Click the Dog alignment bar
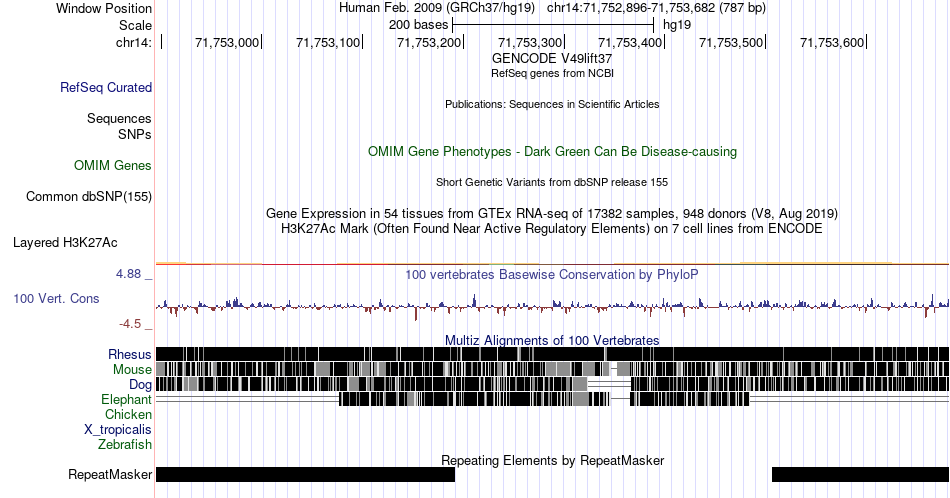950x498 pixels. [x=552, y=384]
